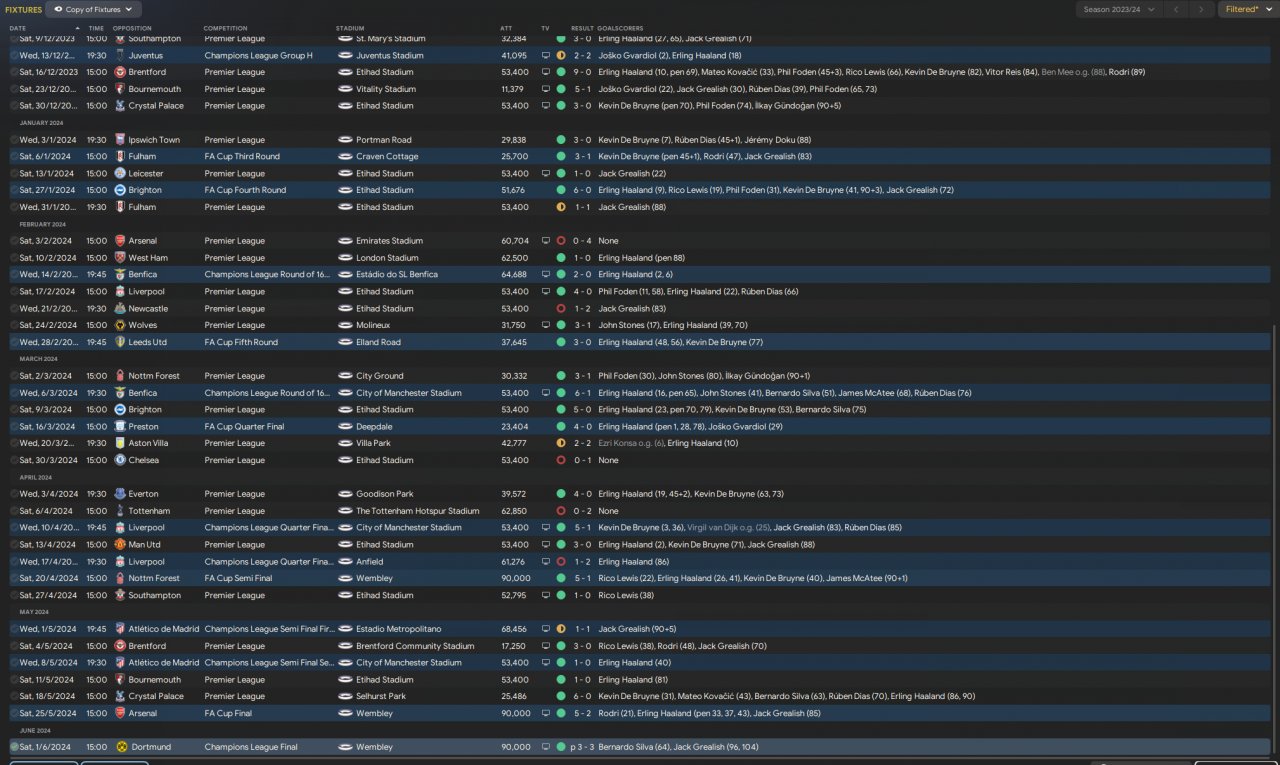The width and height of the screenshot is (1280, 765).
Task: Click the Chelsea club badge
Action: click(120, 460)
